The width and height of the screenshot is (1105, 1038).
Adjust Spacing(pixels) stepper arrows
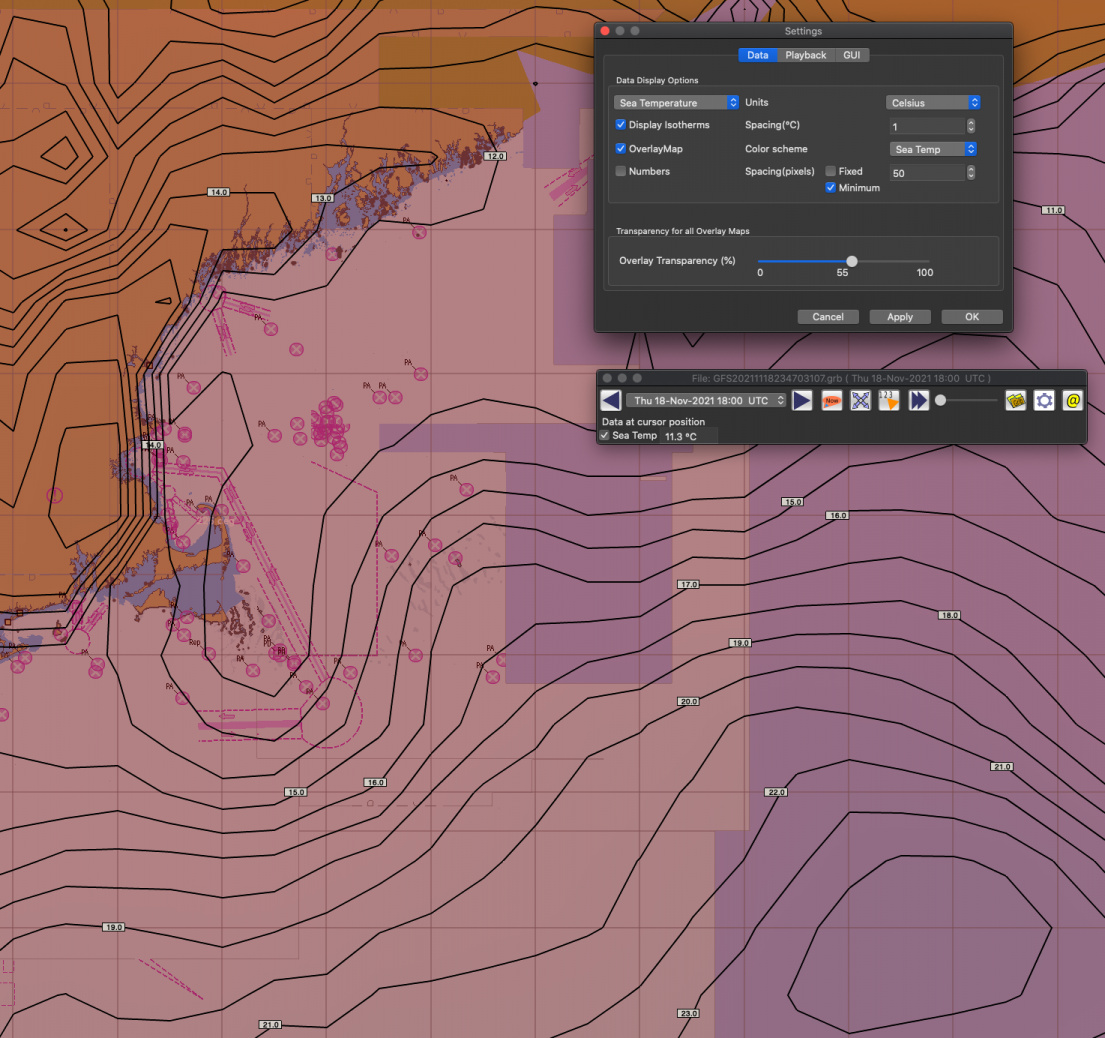pos(970,173)
